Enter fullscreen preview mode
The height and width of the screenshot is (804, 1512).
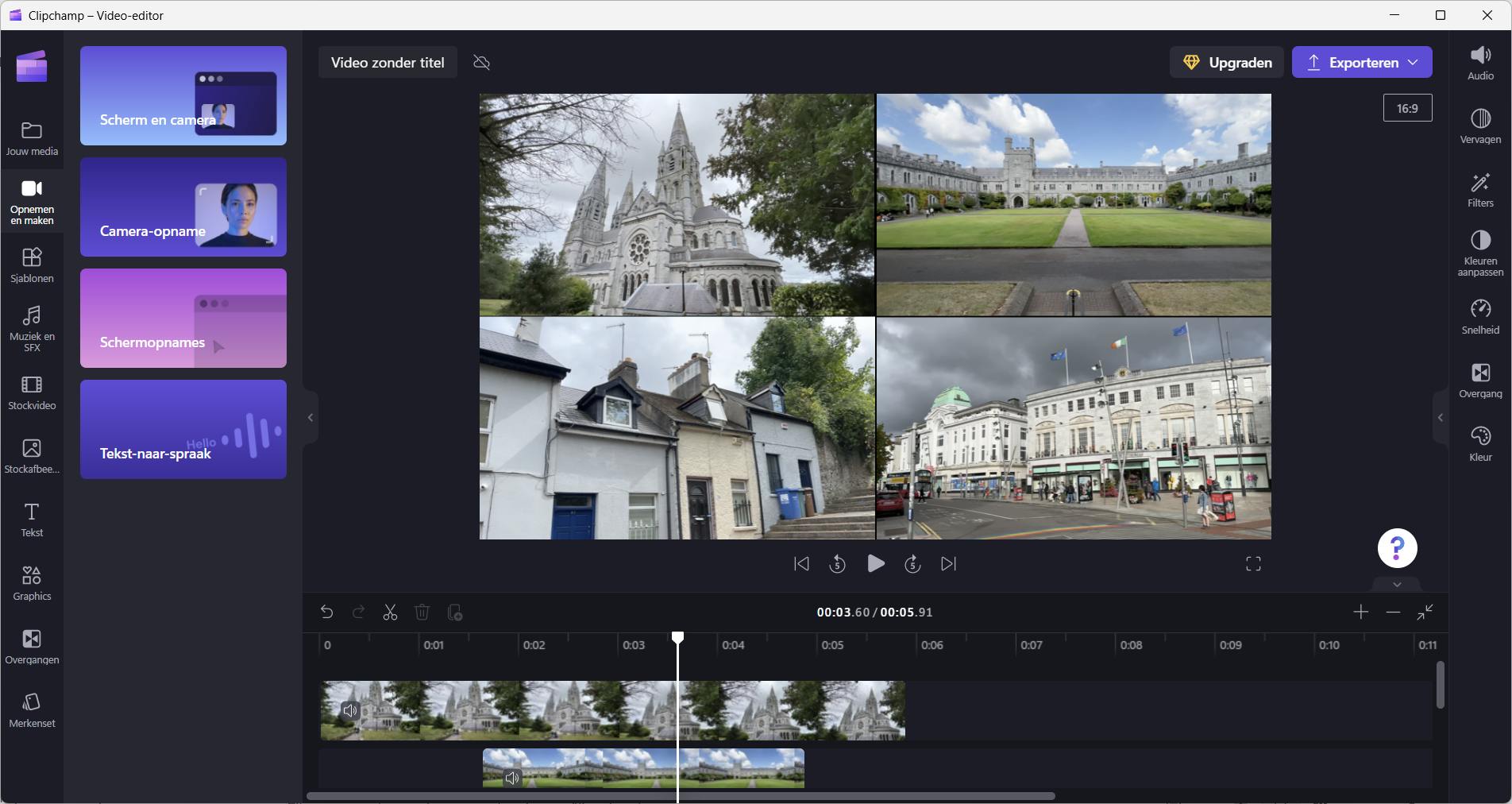[1253, 564]
